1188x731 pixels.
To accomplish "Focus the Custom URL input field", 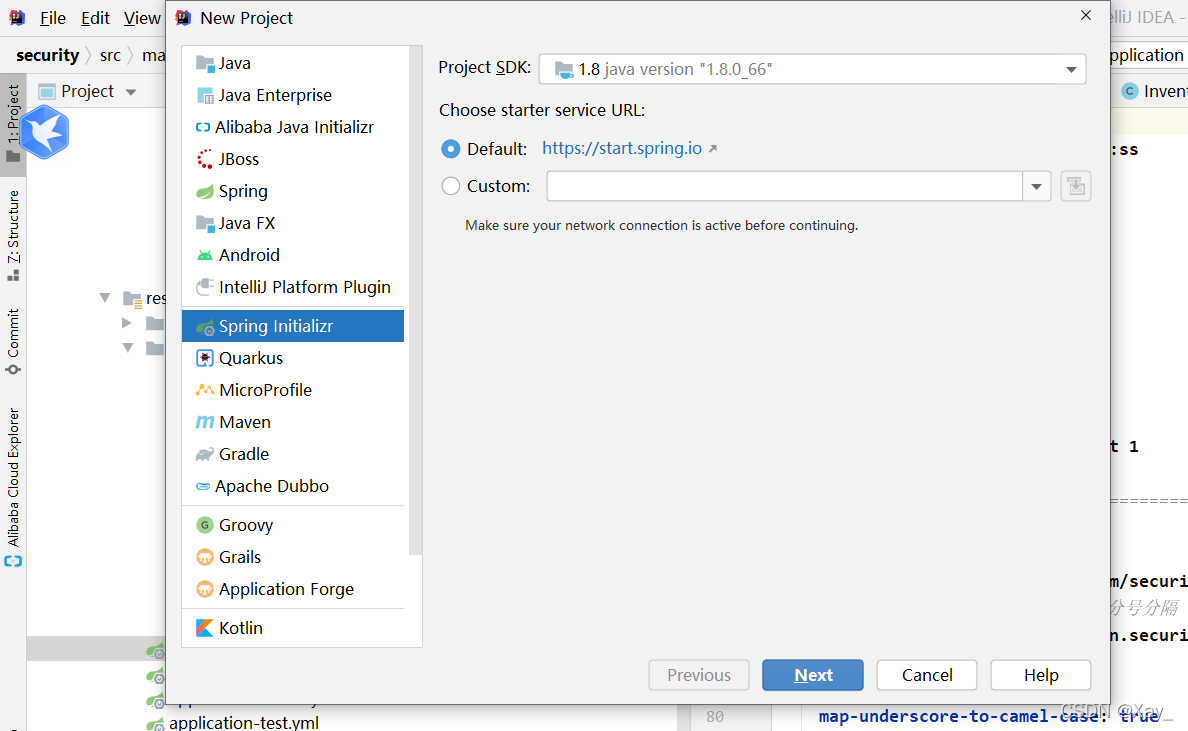I will coord(785,186).
